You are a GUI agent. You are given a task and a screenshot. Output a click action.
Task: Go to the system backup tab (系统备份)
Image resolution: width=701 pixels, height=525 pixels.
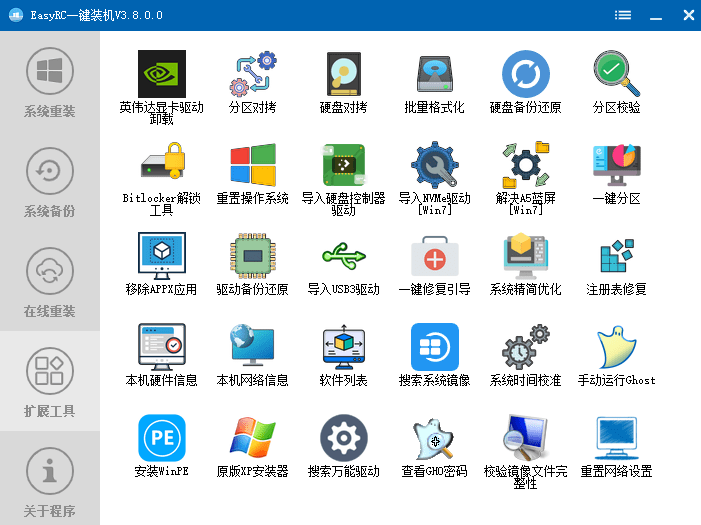[x=50, y=181]
